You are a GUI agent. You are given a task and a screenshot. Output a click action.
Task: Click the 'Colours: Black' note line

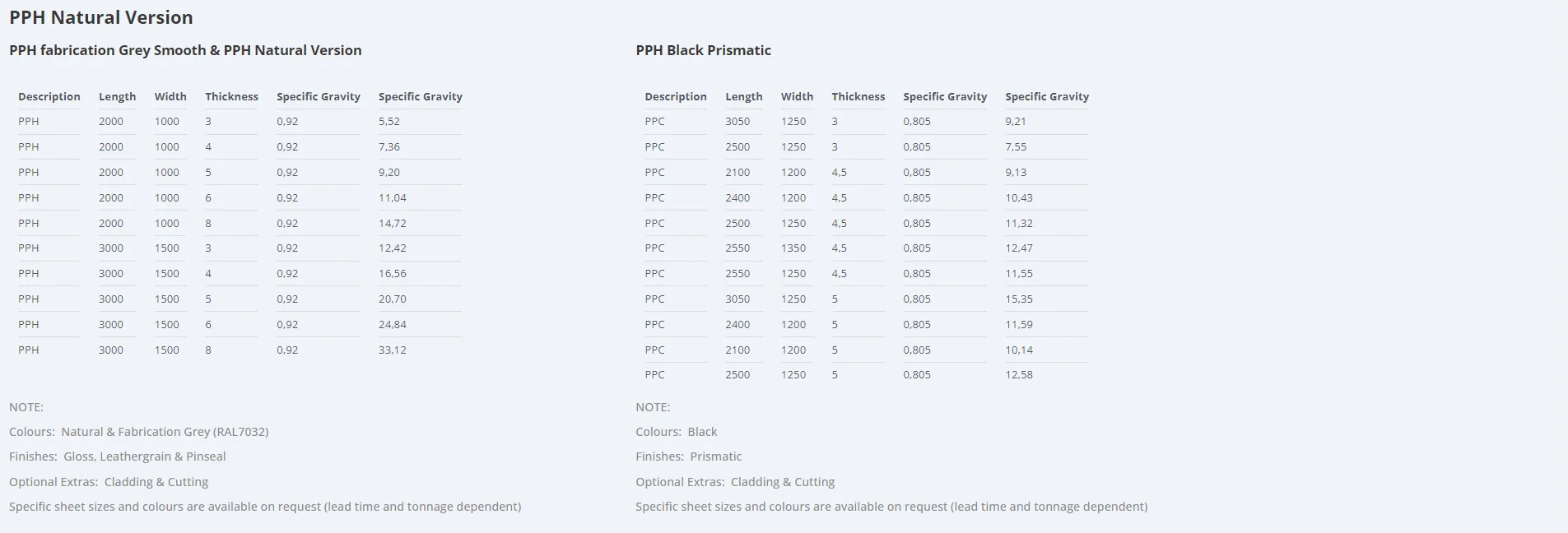676,432
